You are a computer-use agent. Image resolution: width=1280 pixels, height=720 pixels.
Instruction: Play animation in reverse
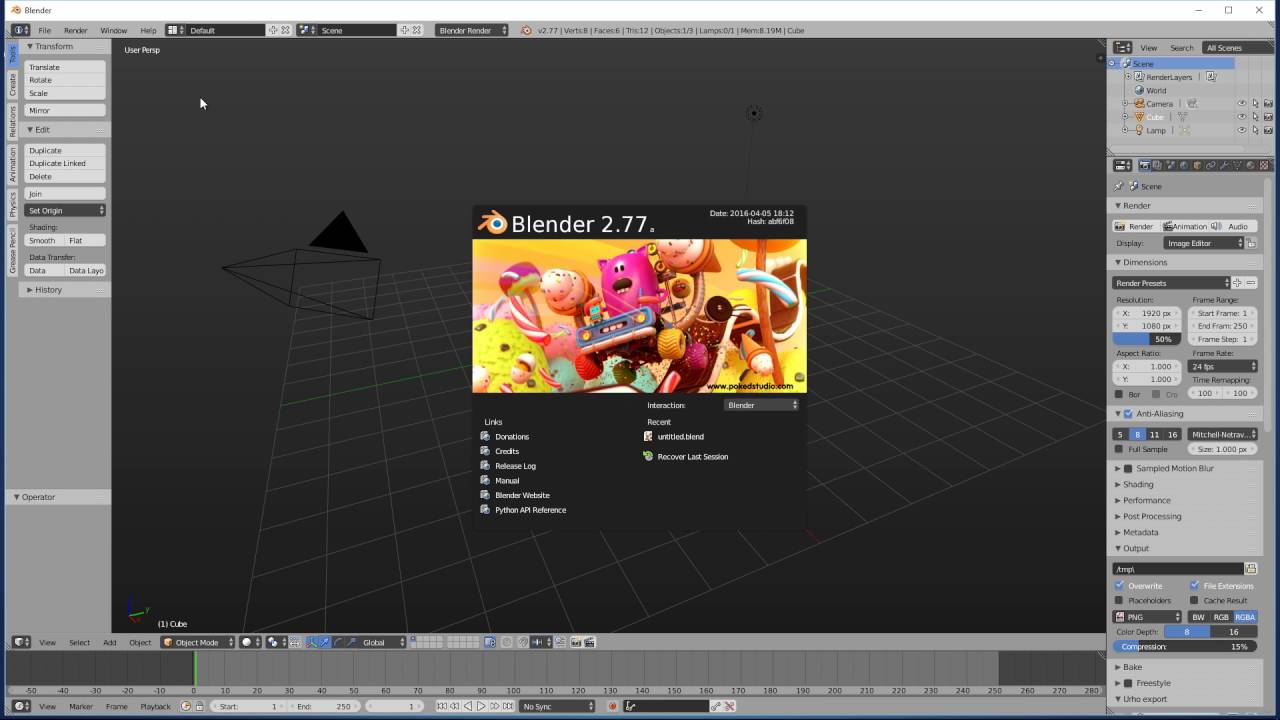(467, 706)
